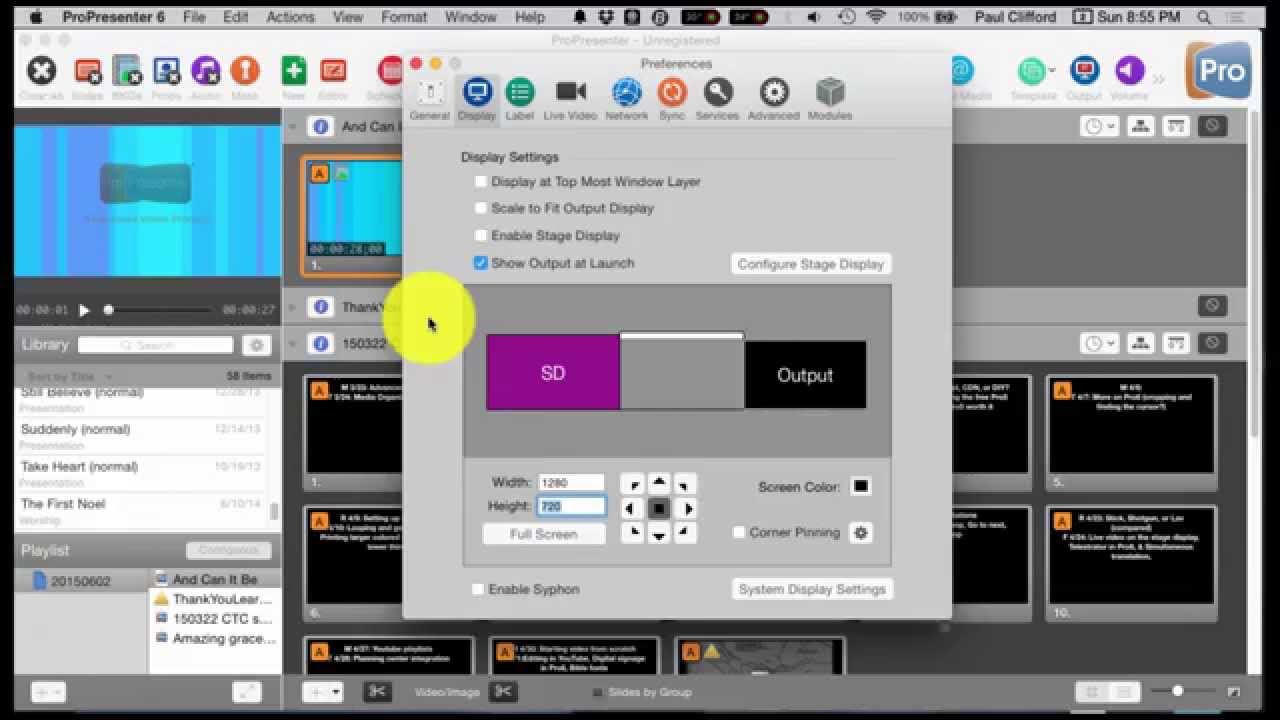Open the add playlist dropdown below Playlist

click(x=48, y=692)
